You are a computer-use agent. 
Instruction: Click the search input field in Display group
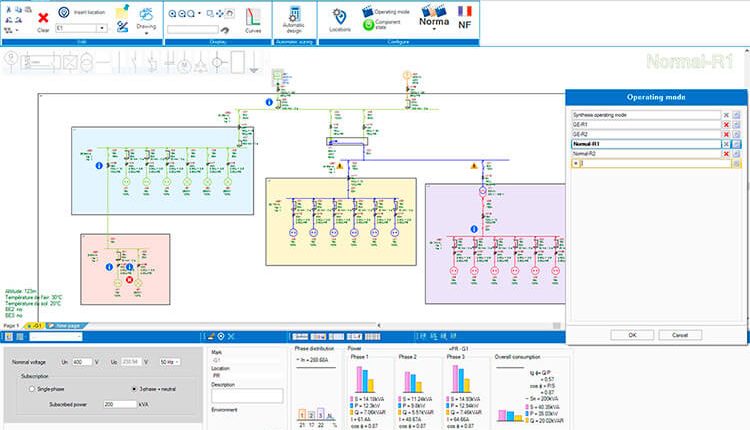coord(193,30)
